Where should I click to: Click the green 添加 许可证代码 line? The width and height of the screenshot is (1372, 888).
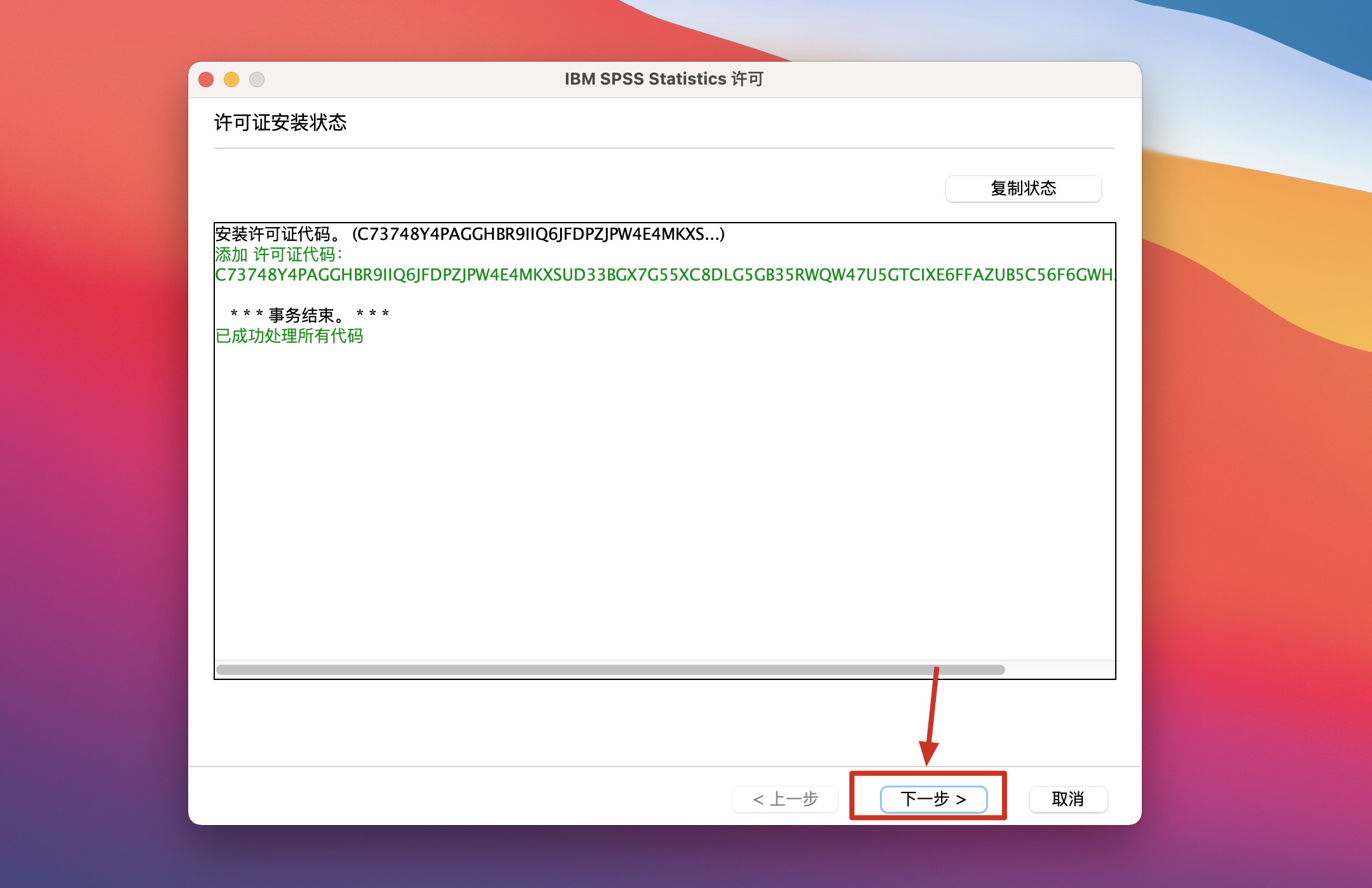(278, 254)
